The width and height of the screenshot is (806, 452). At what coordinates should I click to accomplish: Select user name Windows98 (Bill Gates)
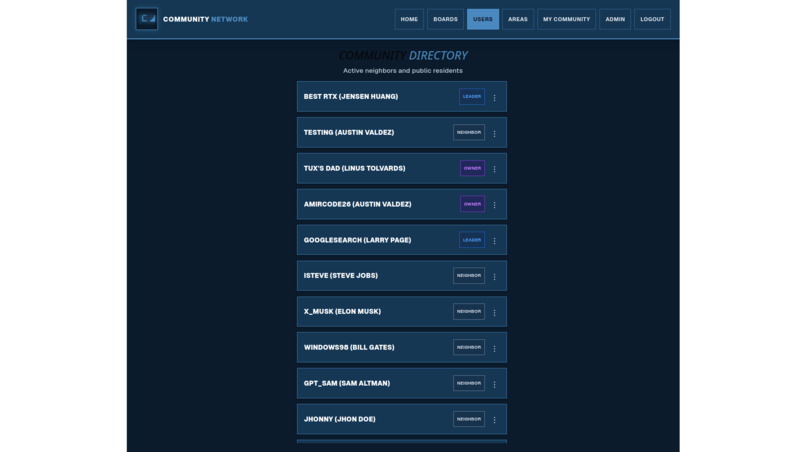click(349, 348)
